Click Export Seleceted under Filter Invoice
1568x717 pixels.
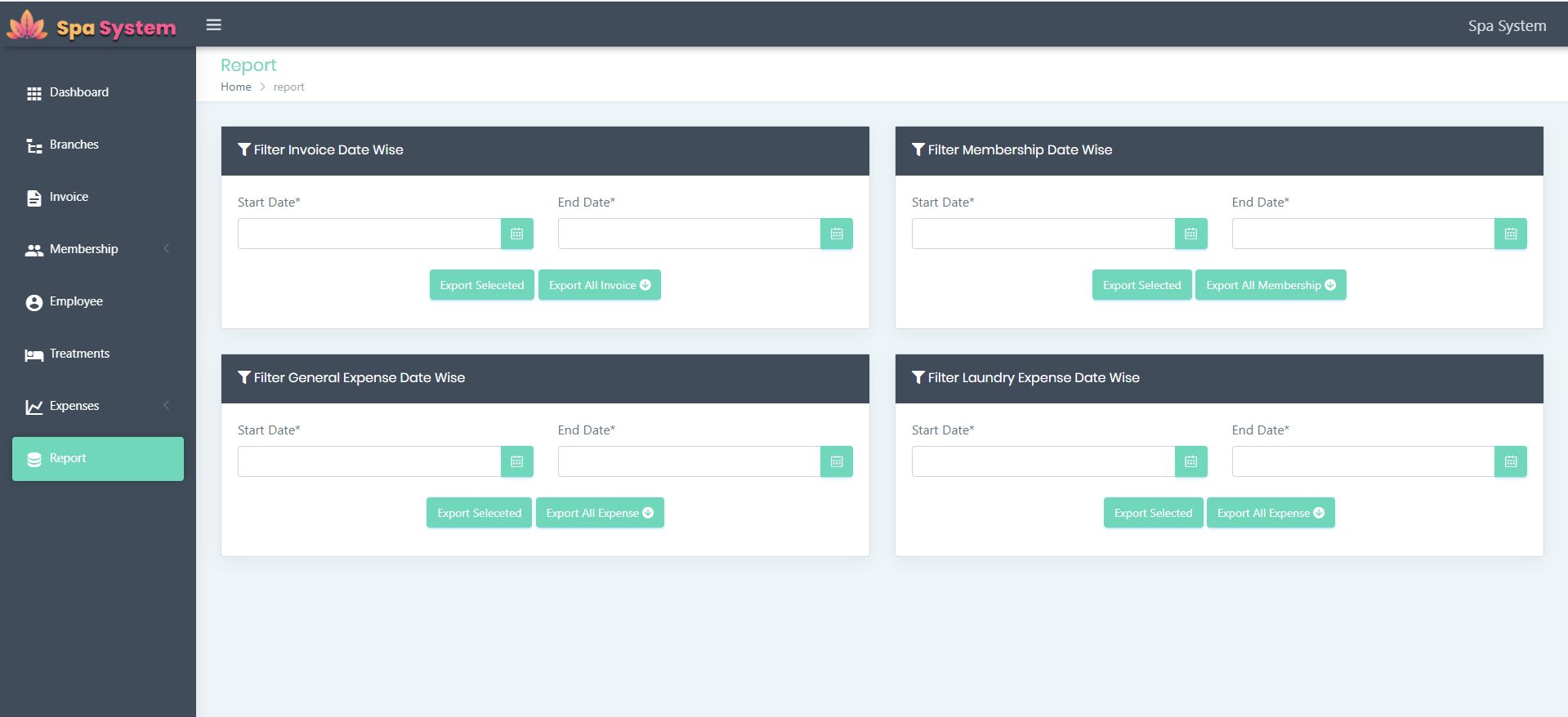click(x=482, y=285)
